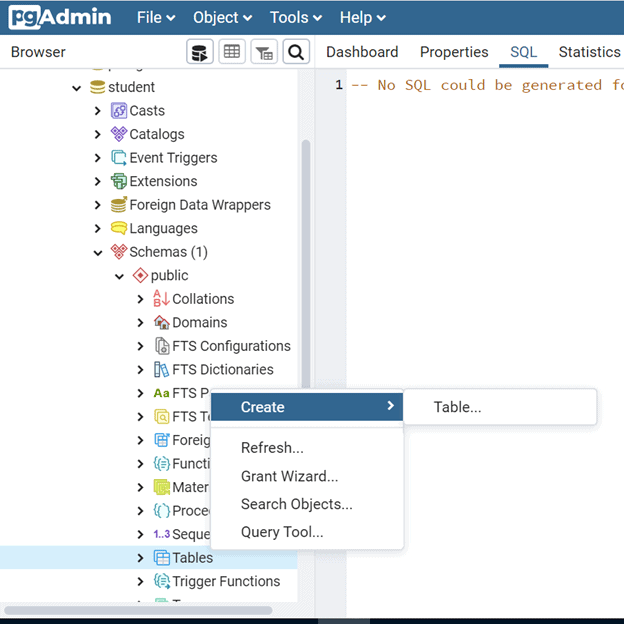Click the Foreign Tables icon
The image size is (624, 624).
[x=161, y=440]
